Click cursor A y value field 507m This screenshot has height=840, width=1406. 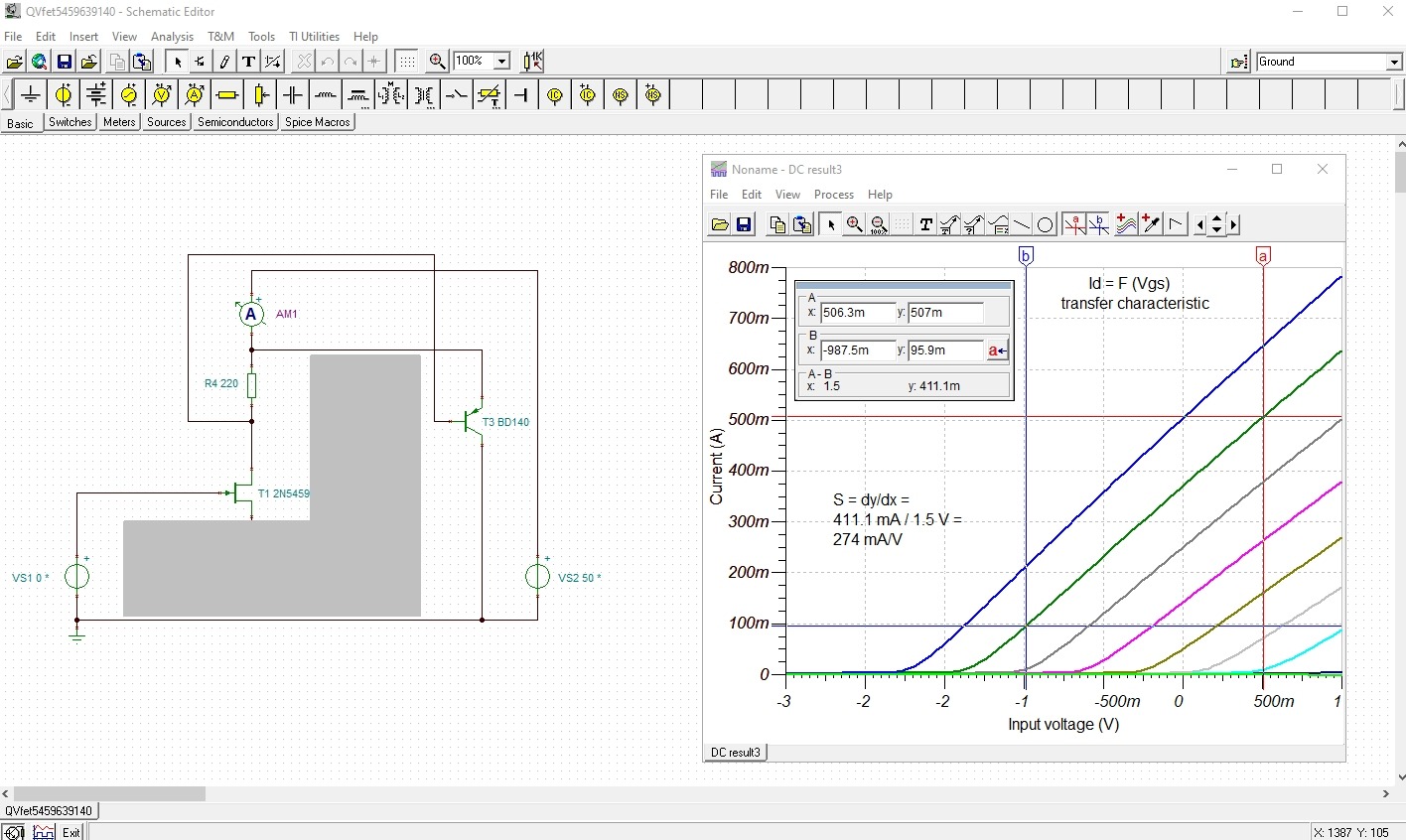[945, 313]
